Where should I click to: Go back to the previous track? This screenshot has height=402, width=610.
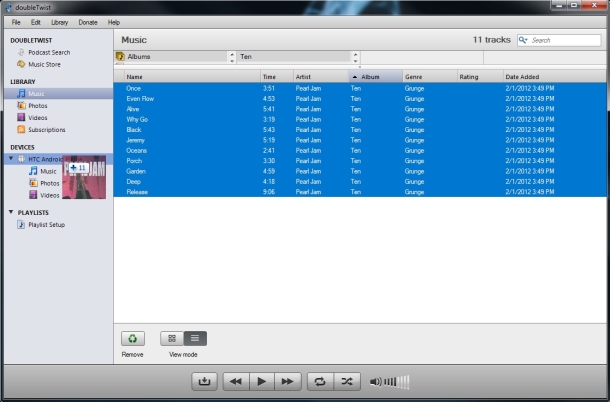click(x=235, y=381)
